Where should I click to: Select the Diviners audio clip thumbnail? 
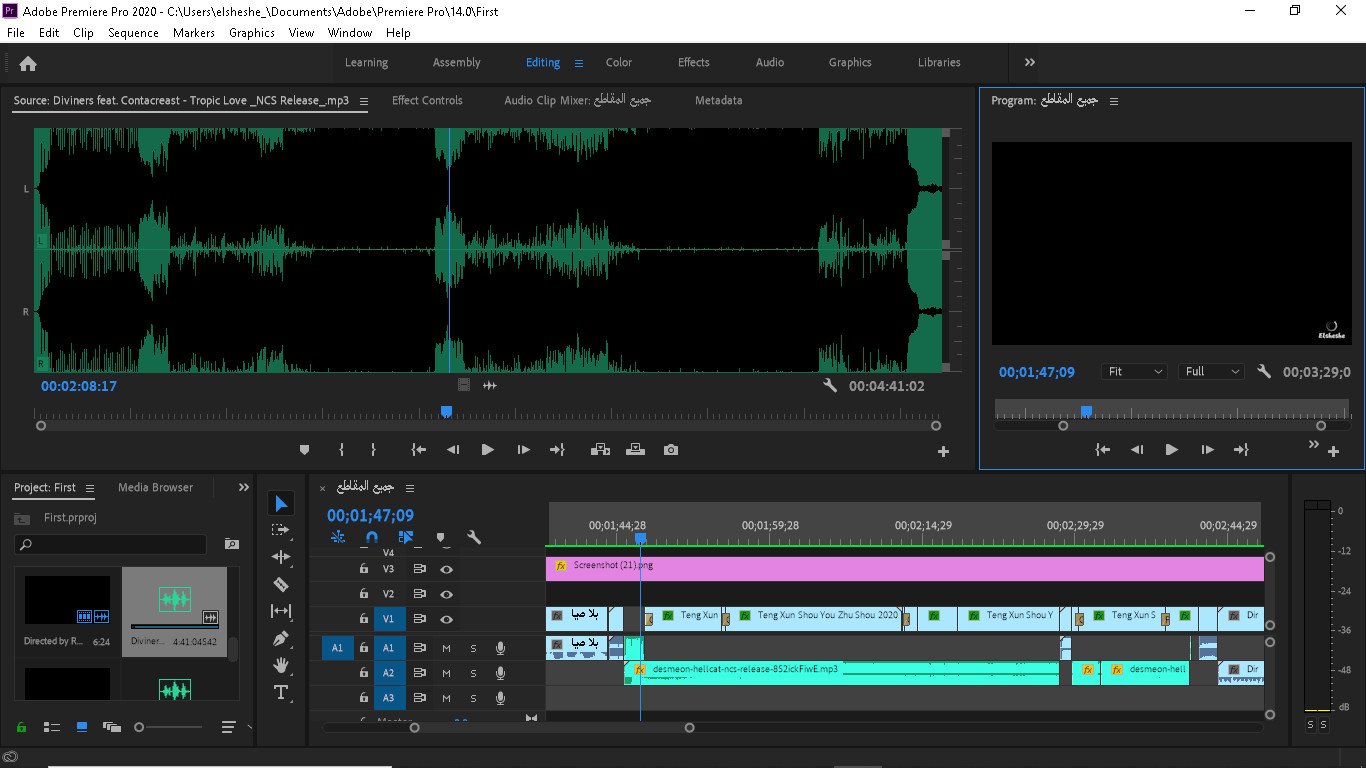point(177,600)
